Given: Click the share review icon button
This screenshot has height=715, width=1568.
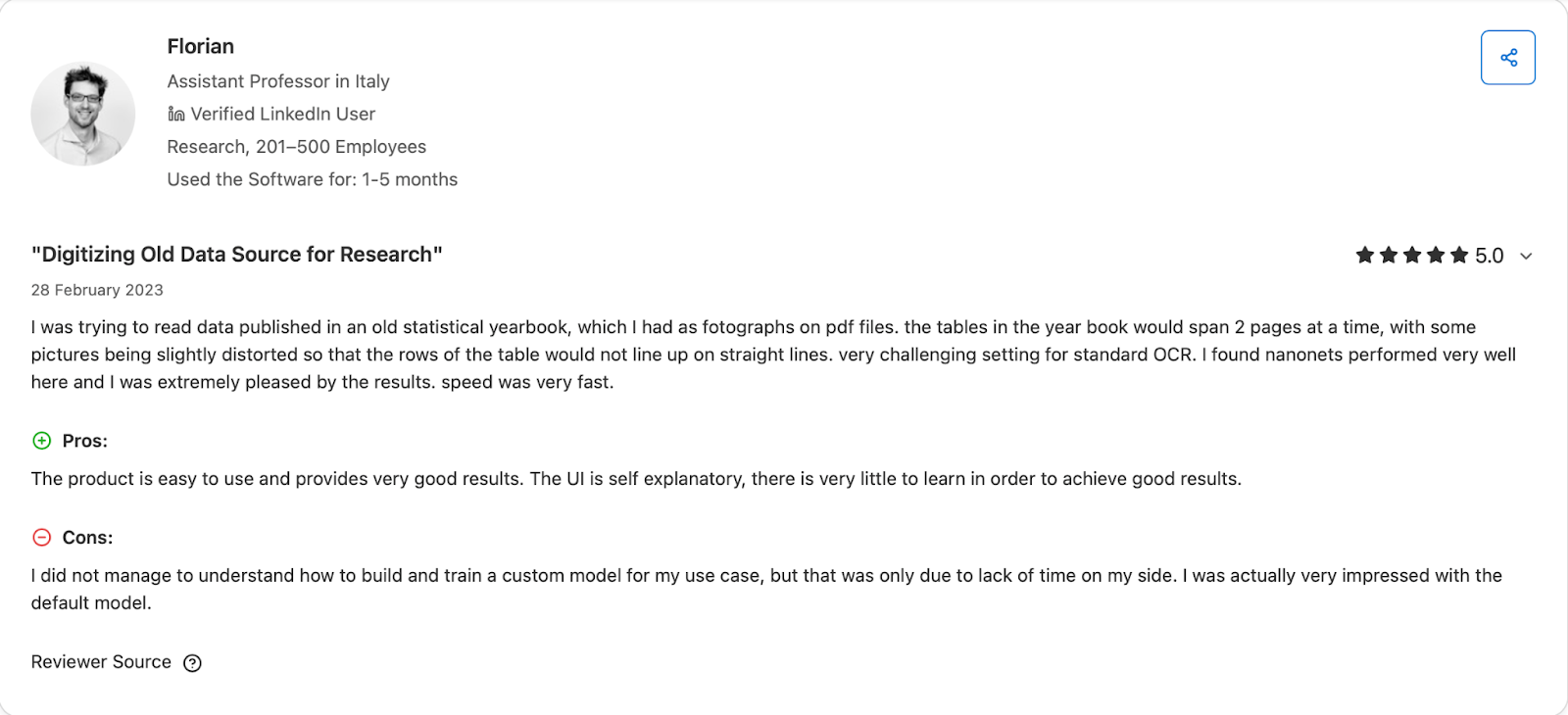Looking at the screenshot, I should tap(1507, 58).
